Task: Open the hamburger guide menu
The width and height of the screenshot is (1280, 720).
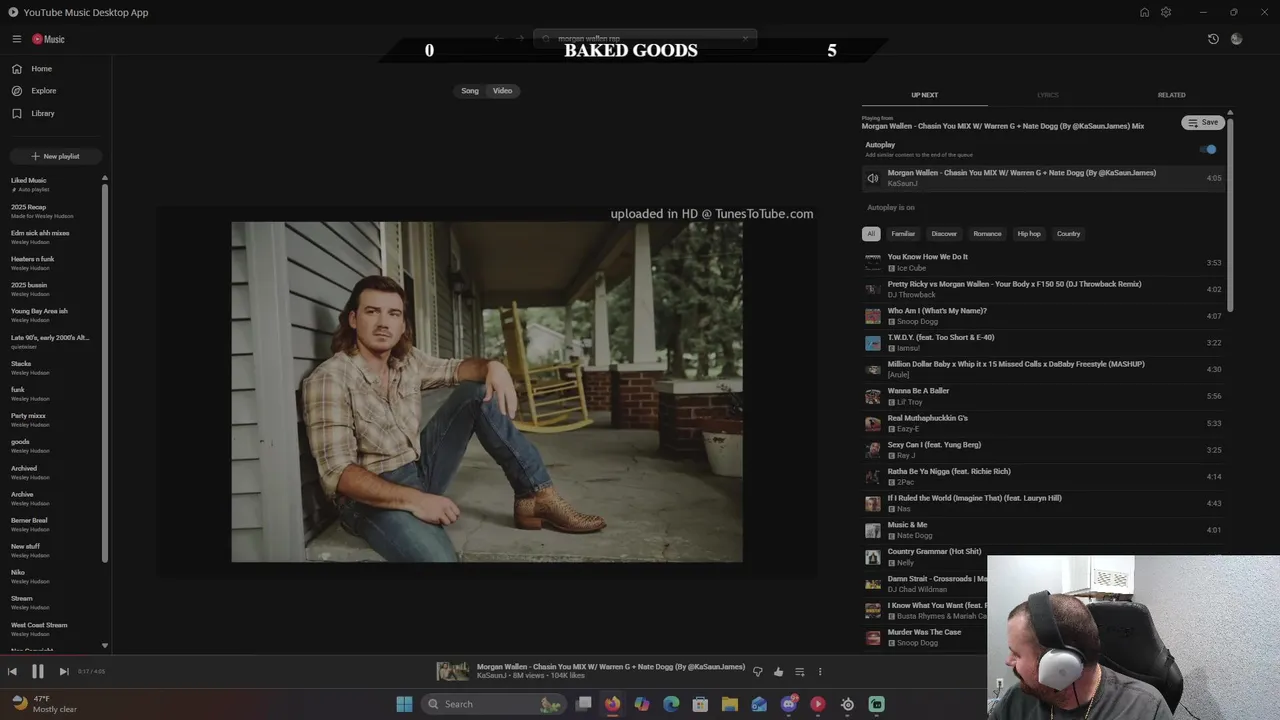Action: (17, 39)
